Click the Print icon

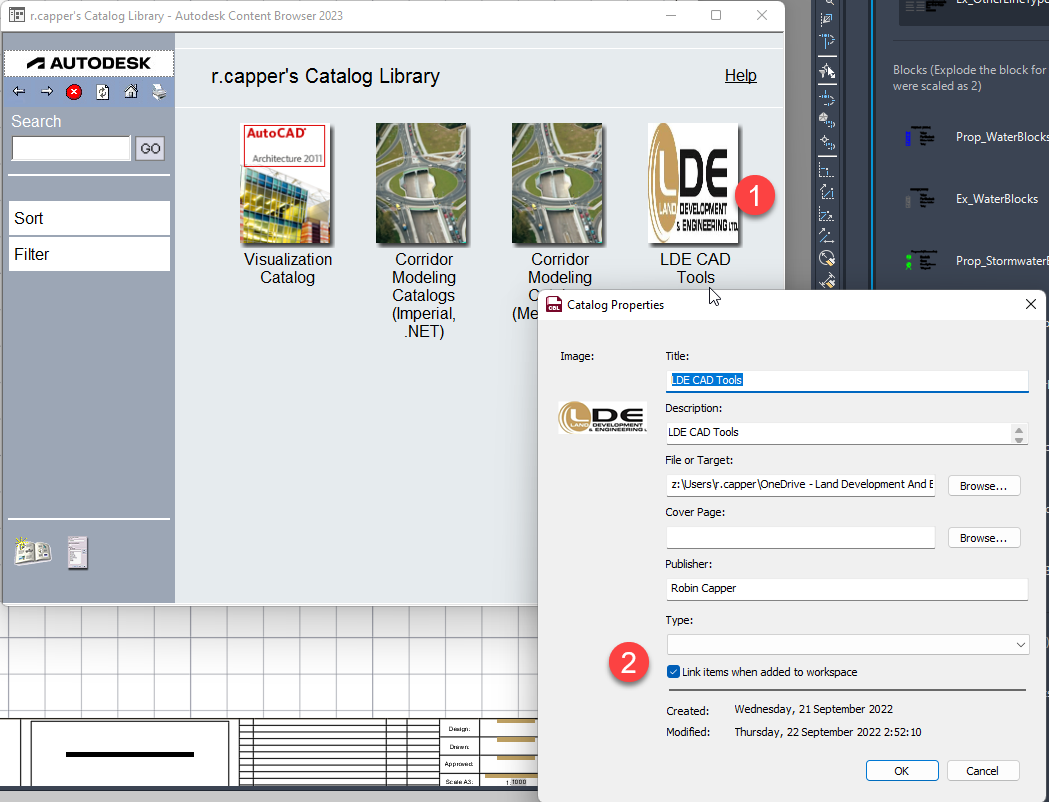(x=159, y=92)
